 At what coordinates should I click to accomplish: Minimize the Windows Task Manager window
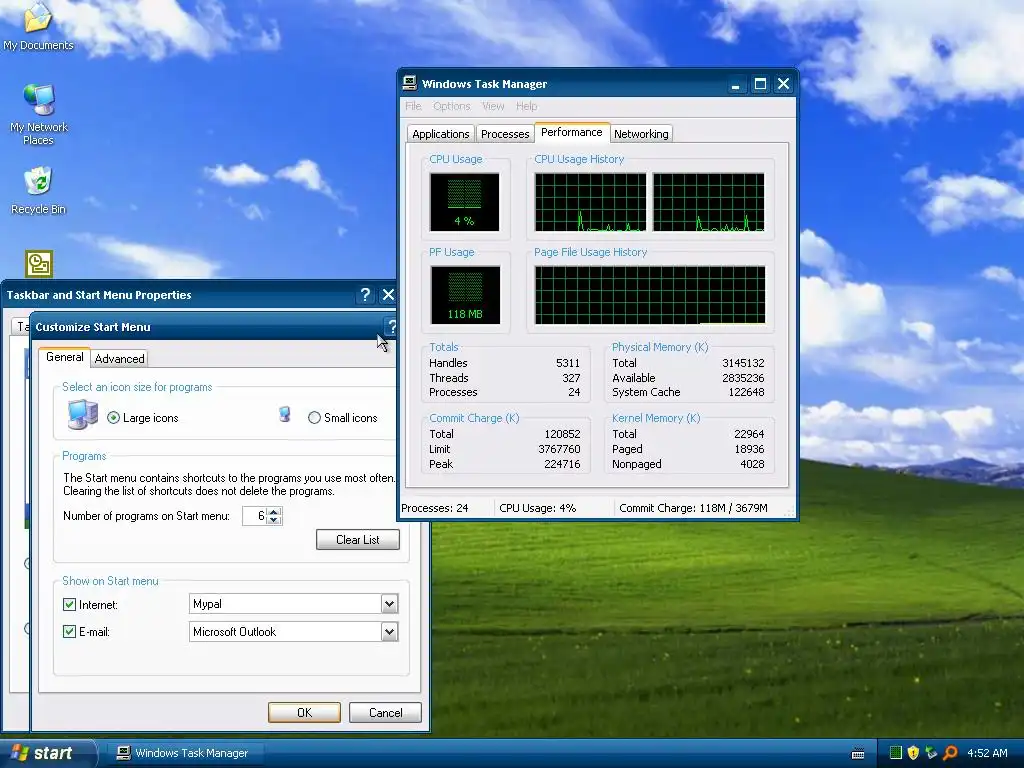[x=736, y=84]
